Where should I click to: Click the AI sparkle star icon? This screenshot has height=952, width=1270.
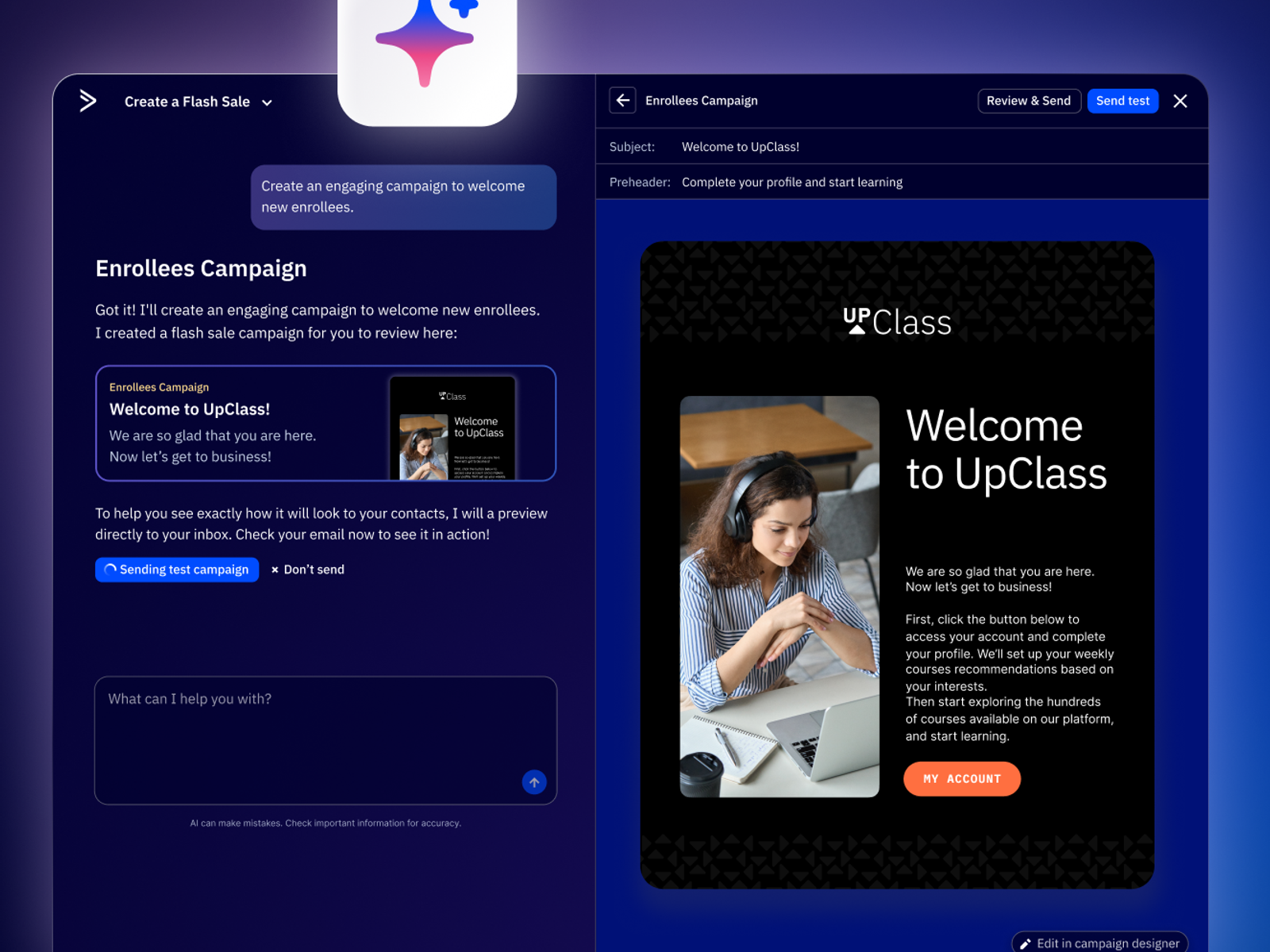click(x=426, y=40)
